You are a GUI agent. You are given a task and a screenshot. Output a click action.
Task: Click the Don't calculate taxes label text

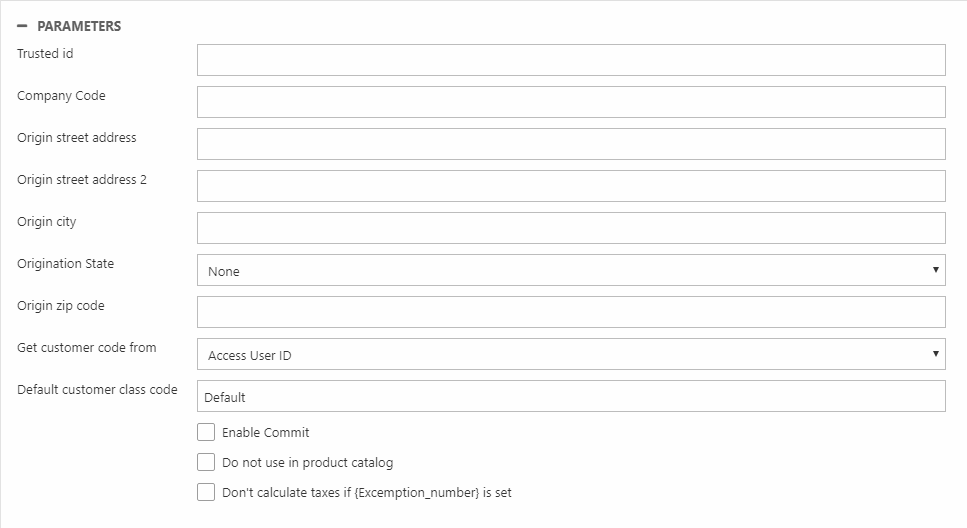[x=367, y=493]
